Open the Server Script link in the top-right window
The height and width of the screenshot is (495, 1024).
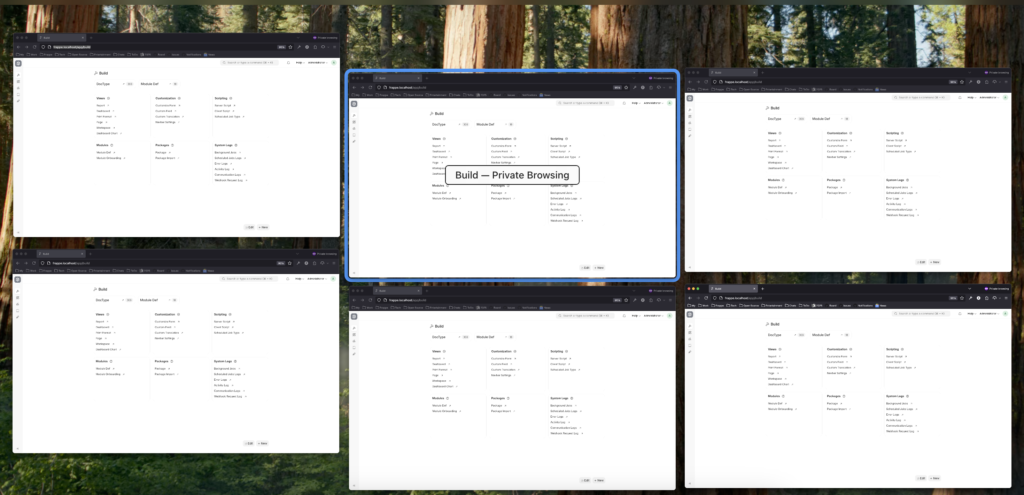pos(894,140)
